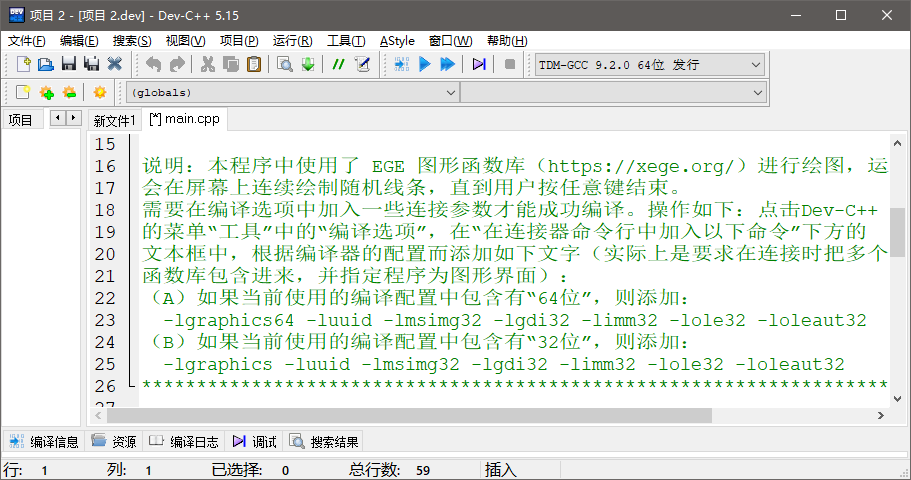Image resolution: width=911 pixels, height=480 pixels.
Task: Click the 总行数 59 status bar entry
Action: point(389,470)
